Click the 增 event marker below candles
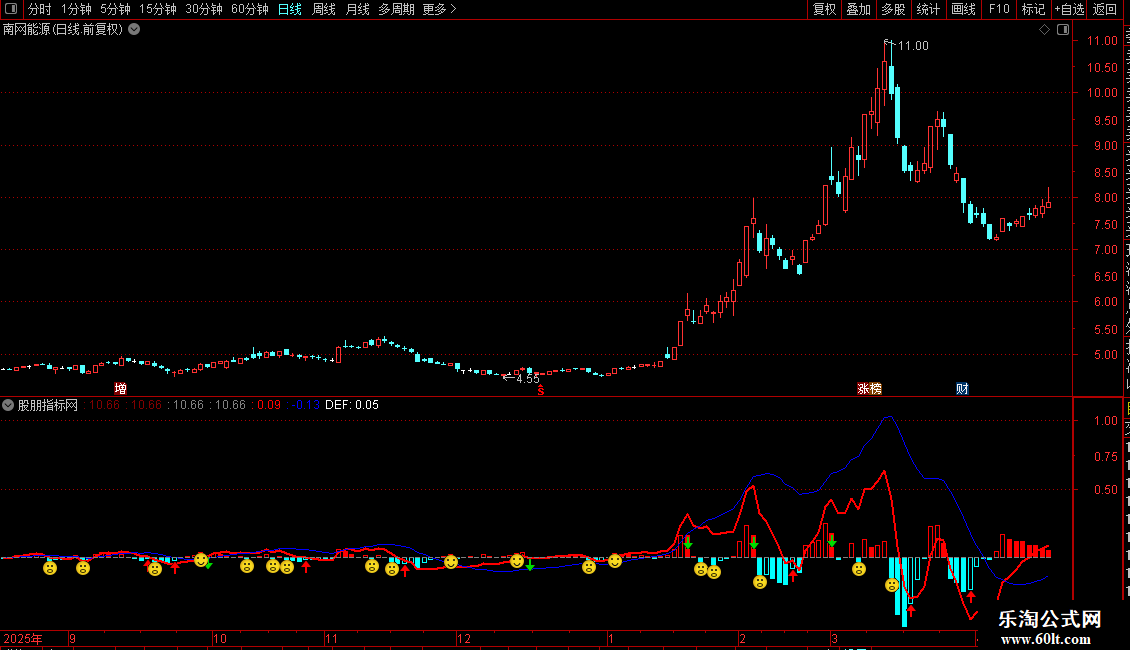This screenshot has width=1130, height=650. pyautogui.click(x=120, y=388)
